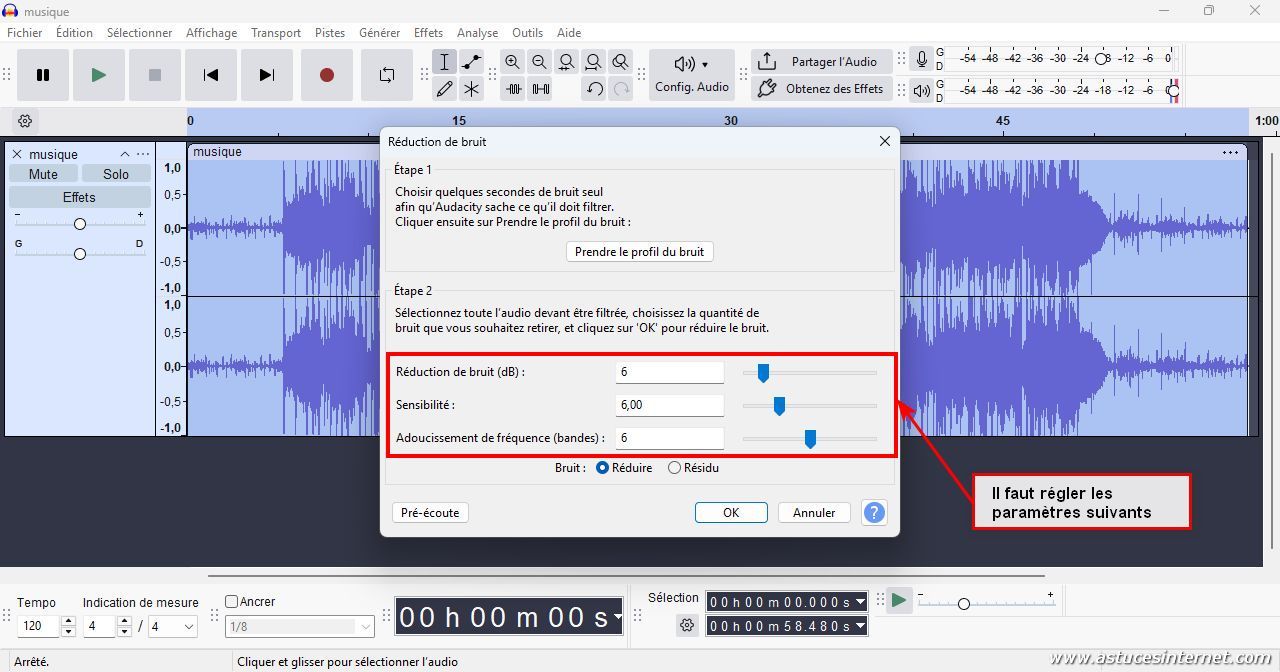Expand time signature denominator dropdown

pos(187,627)
